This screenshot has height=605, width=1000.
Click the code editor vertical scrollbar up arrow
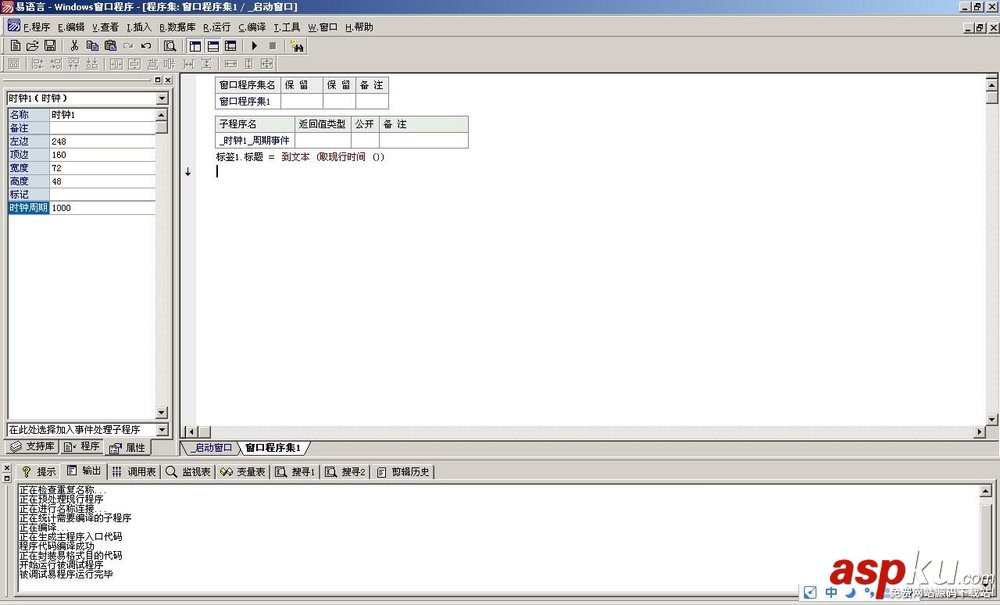tap(992, 84)
